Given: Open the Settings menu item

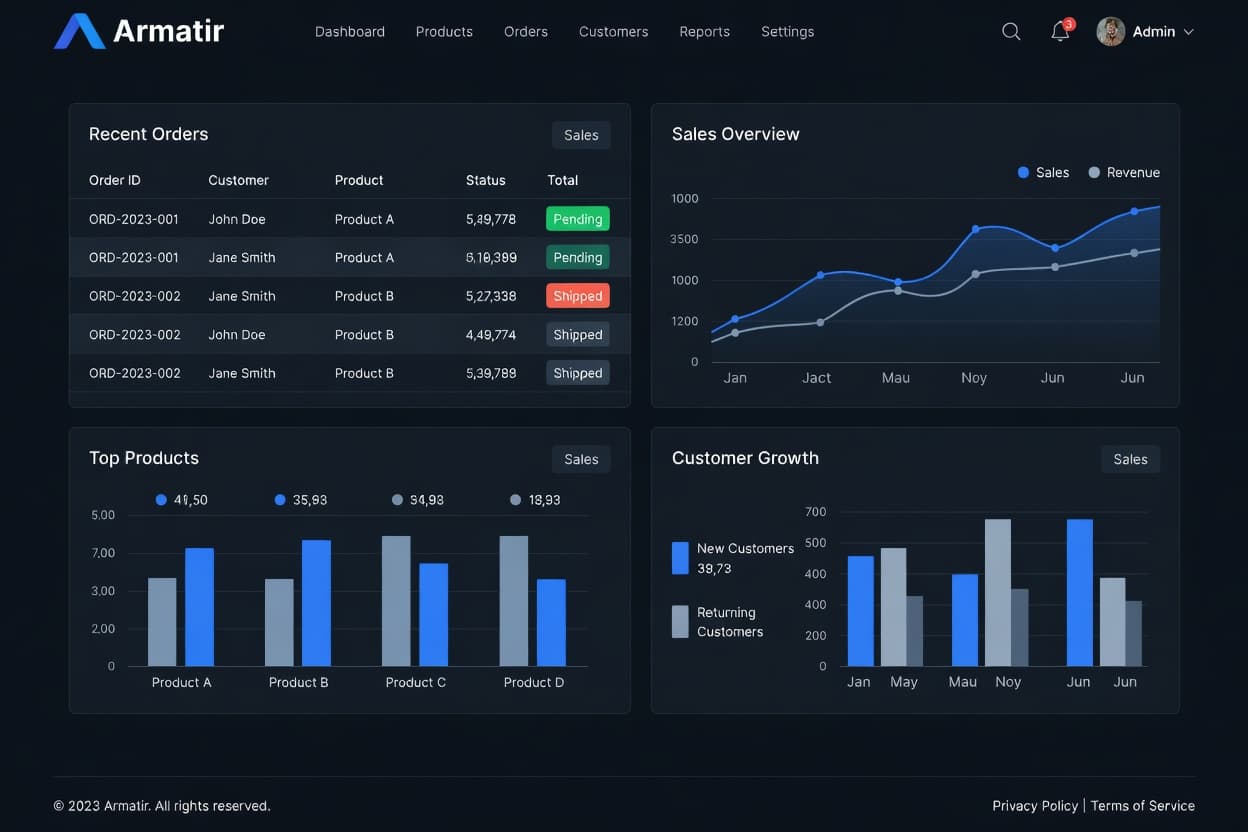Looking at the screenshot, I should tap(787, 32).
